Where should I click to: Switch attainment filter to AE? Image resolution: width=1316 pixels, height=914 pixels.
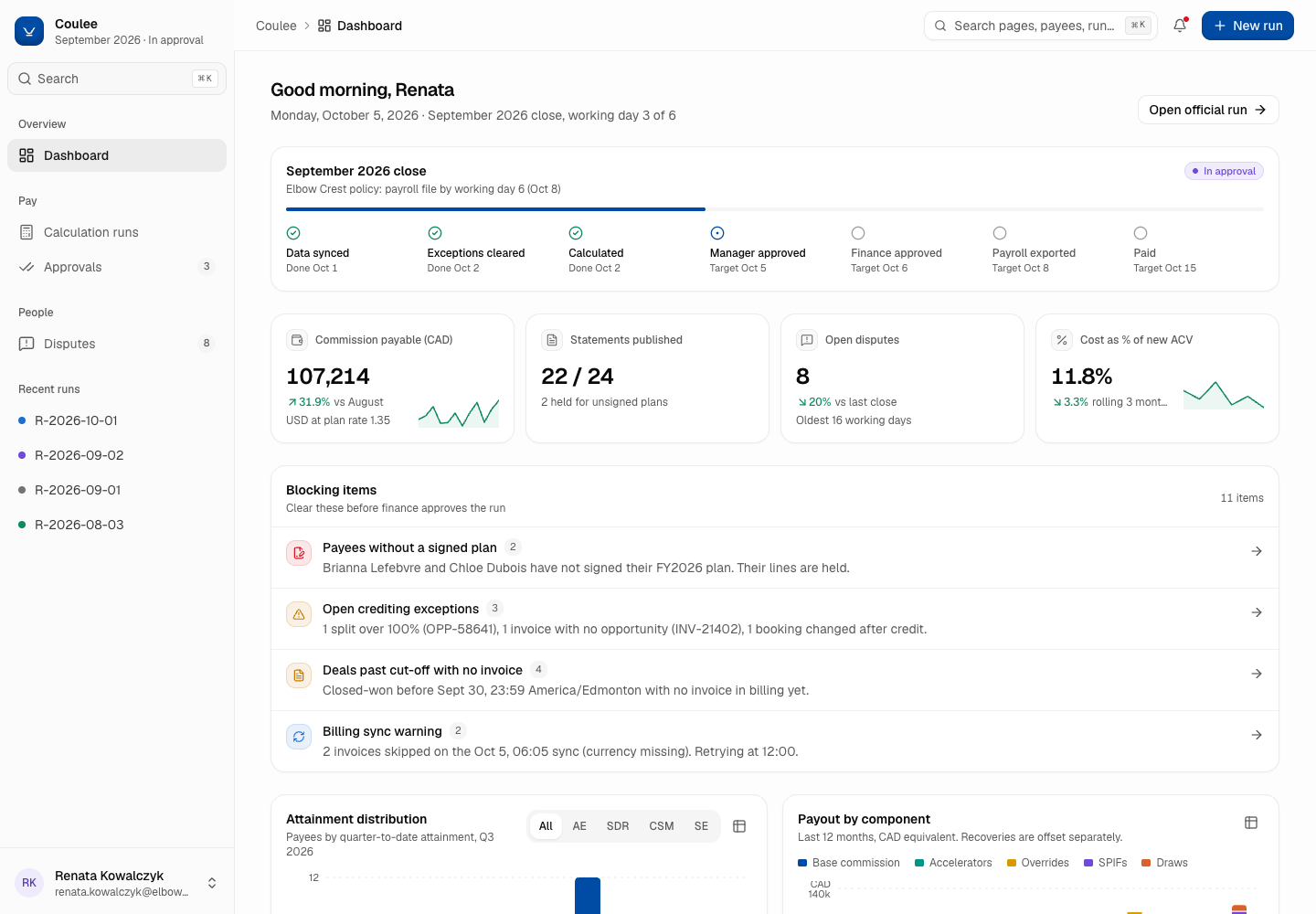(579, 826)
